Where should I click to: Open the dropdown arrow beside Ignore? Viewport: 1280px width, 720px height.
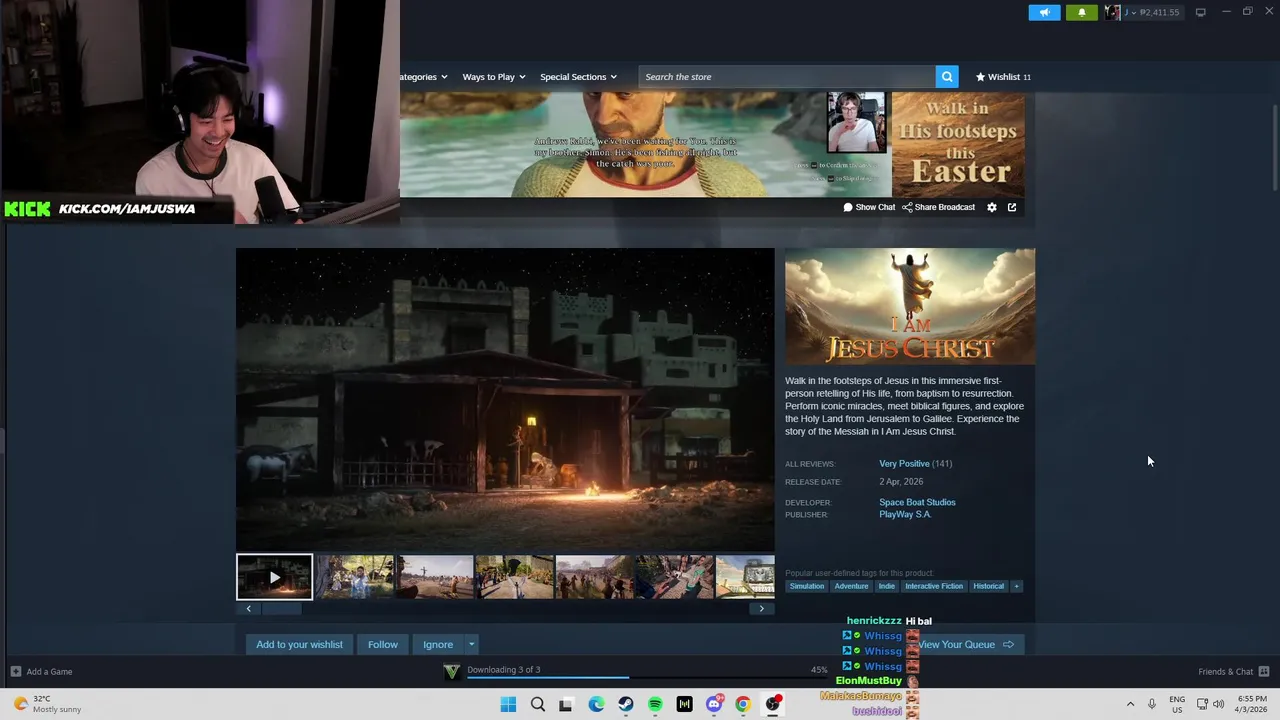471,644
